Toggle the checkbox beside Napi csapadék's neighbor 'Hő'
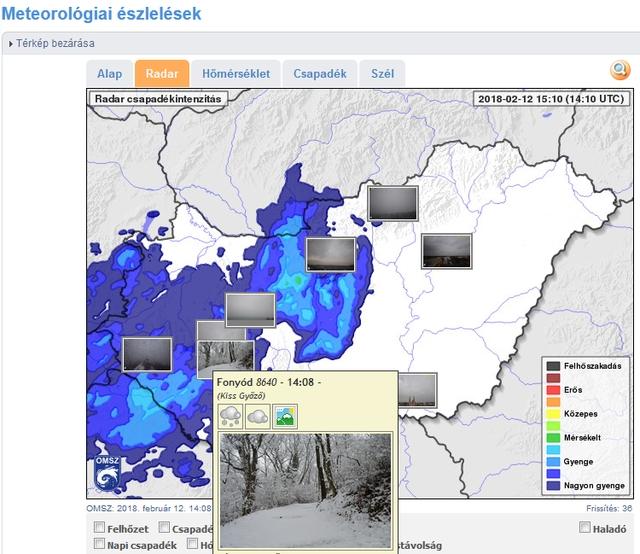The image size is (640, 554). [x=192, y=543]
